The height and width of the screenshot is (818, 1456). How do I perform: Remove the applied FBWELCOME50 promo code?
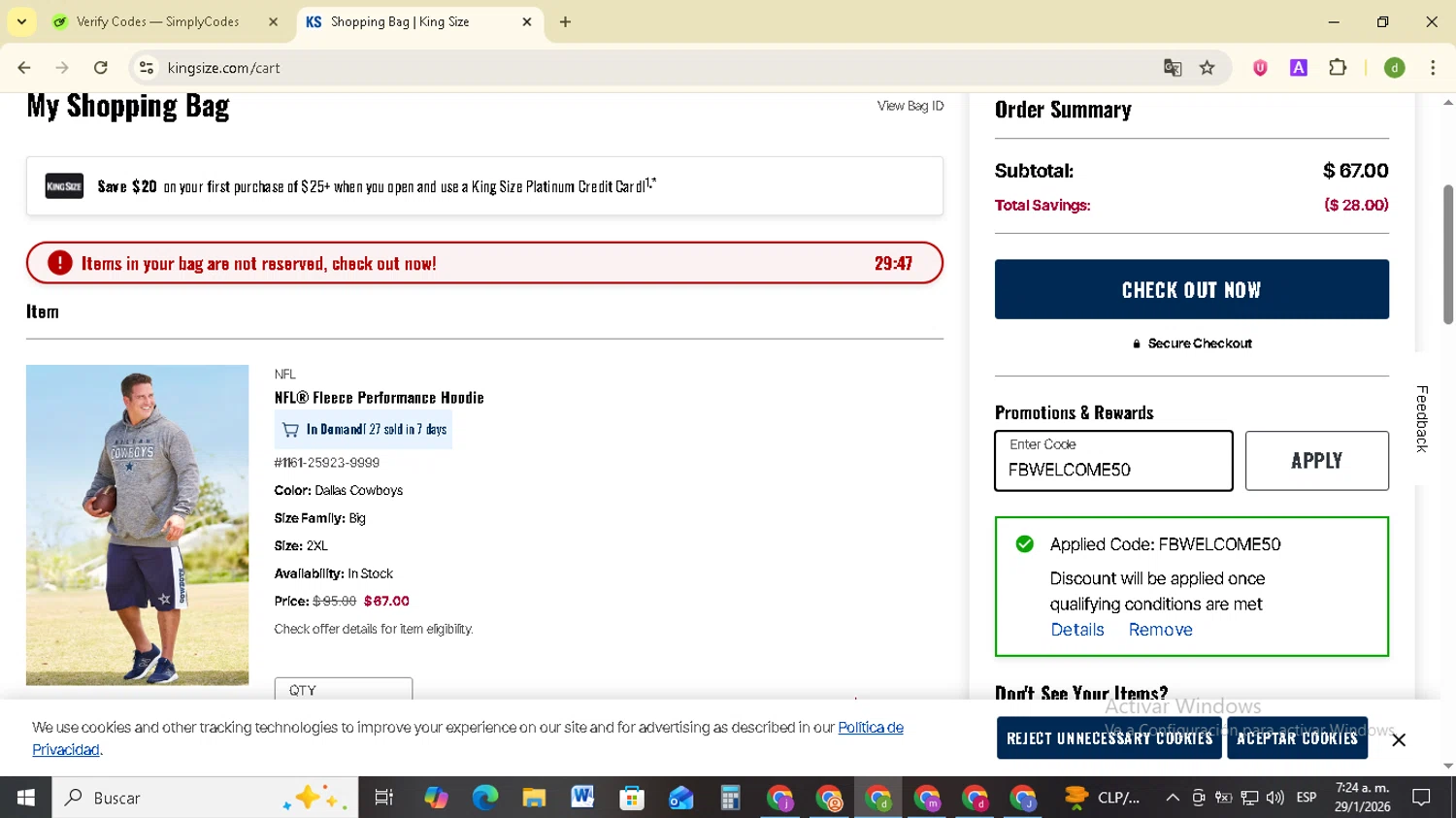click(x=1160, y=630)
